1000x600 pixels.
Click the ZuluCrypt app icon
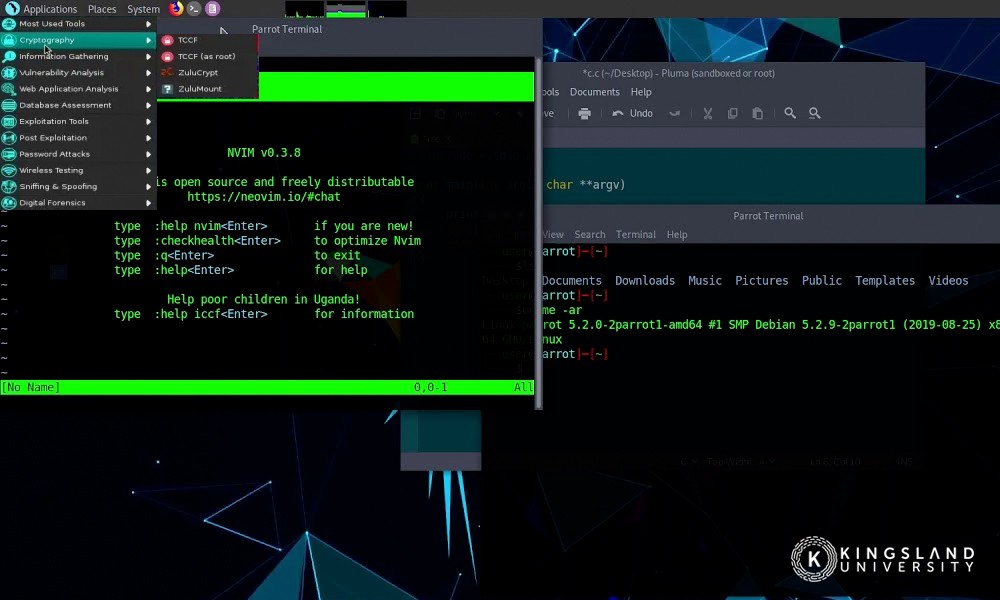pyautogui.click(x=167, y=73)
